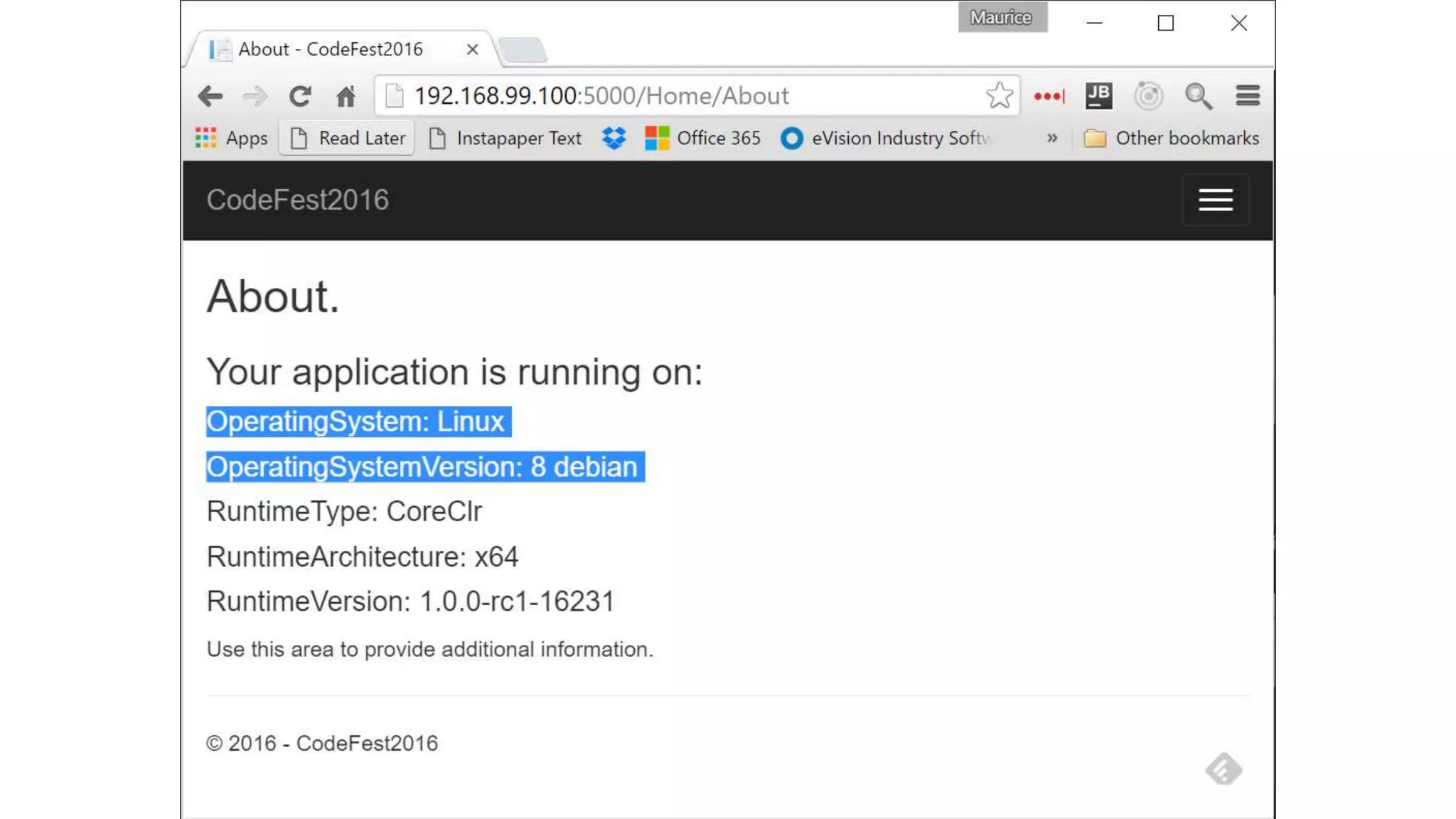Open the red dots LastPass extension
The height and width of the screenshot is (819, 1456).
(x=1049, y=96)
